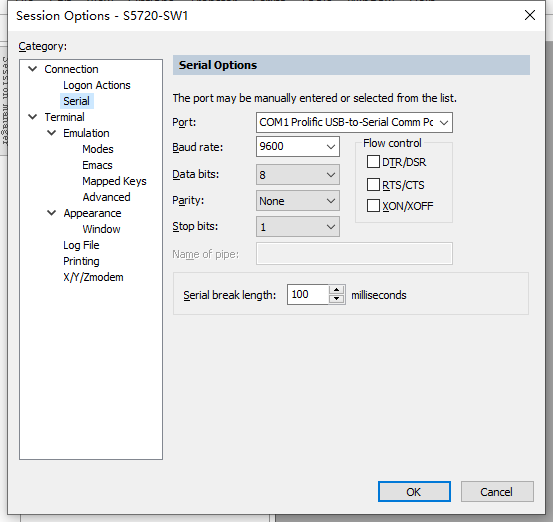Click the Cancel button
This screenshot has height=522, width=553.
point(497,491)
